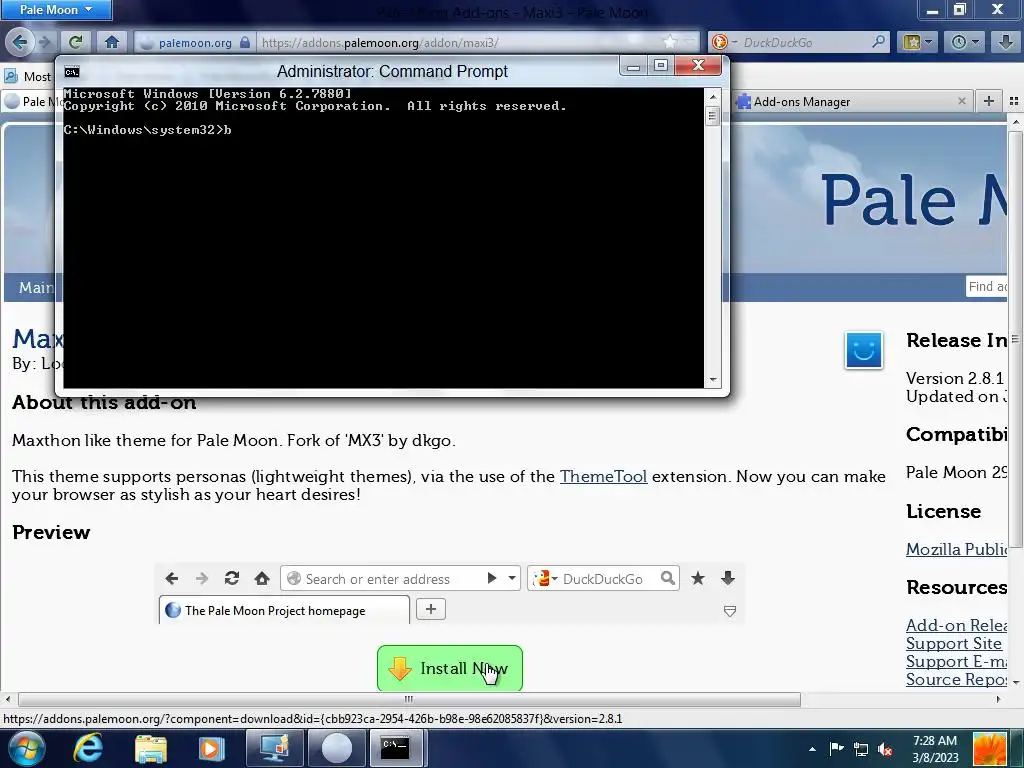The width and height of the screenshot is (1024, 768).
Task: Close the Add-ons Manager tab
Action: [961, 101]
